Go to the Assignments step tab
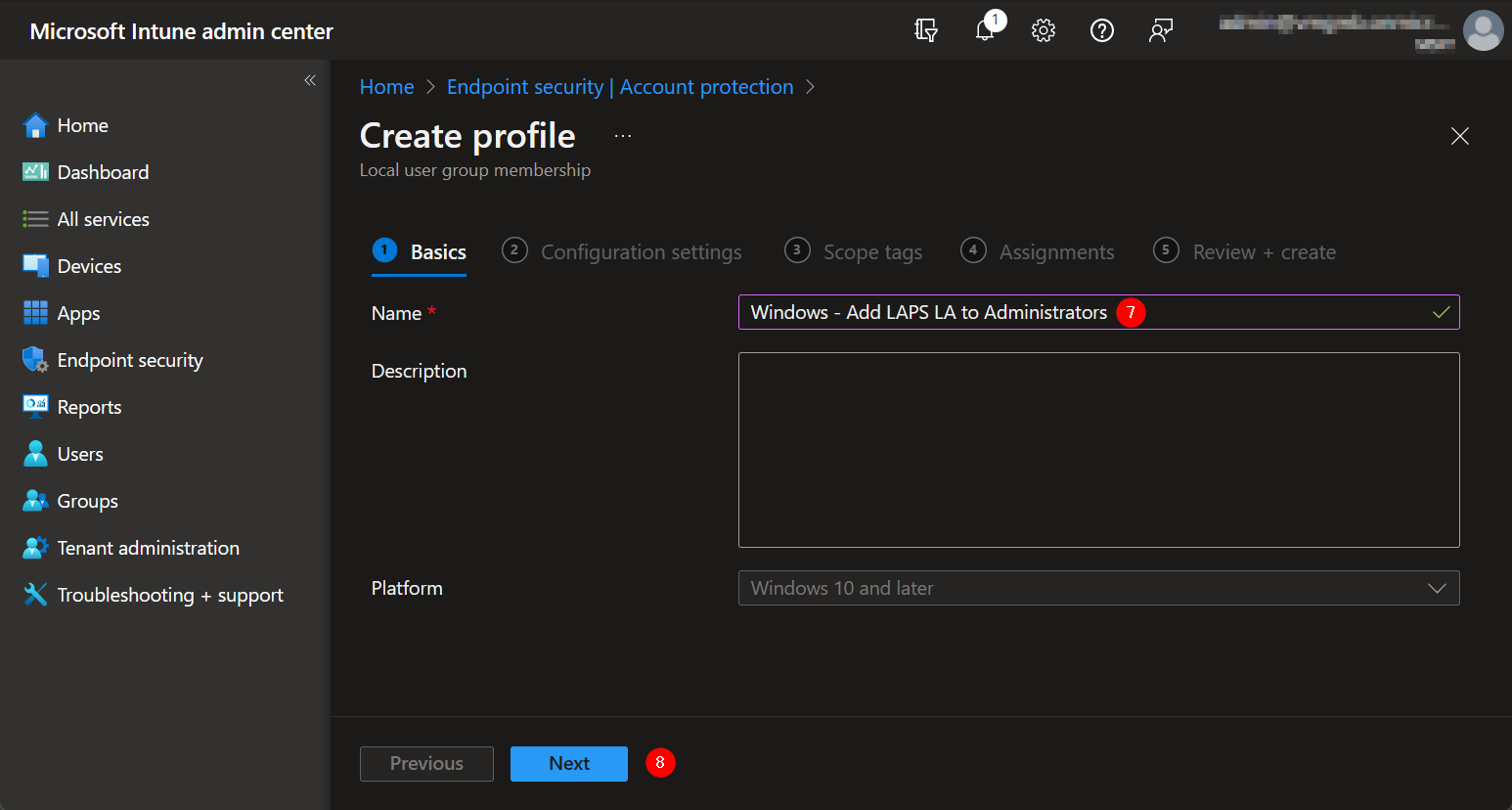This screenshot has height=810, width=1512. (1056, 252)
